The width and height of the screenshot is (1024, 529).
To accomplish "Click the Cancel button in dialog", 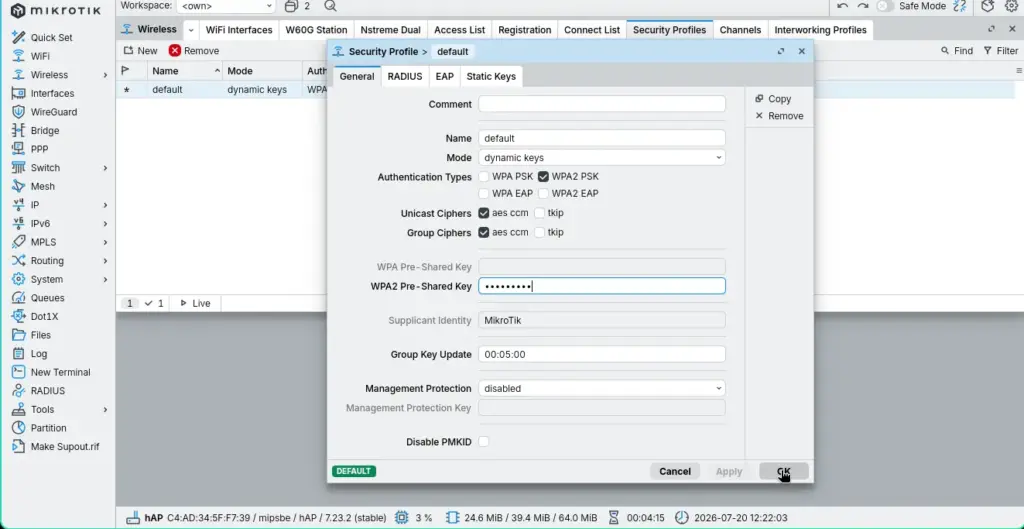I will click(675, 472).
